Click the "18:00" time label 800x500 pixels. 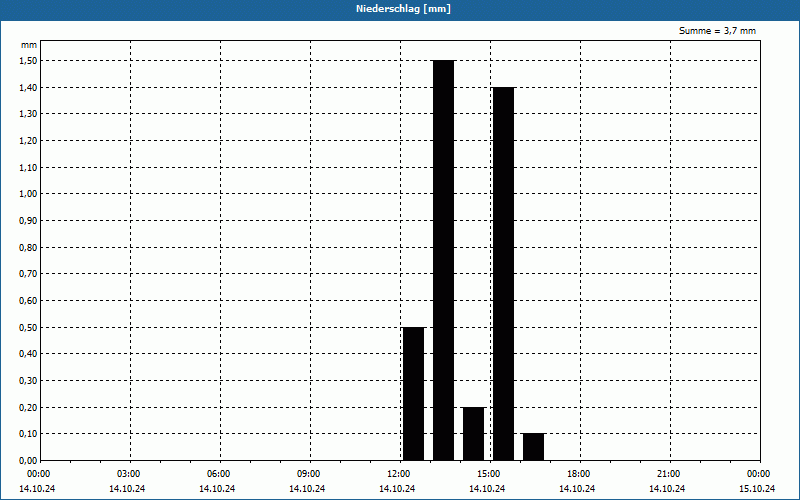(x=579, y=474)
